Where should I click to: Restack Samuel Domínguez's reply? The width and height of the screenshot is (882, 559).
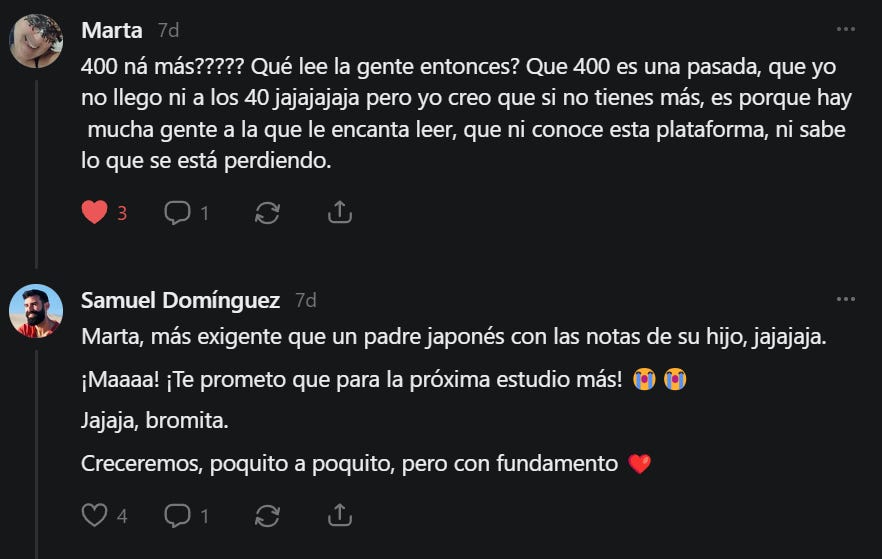[267, 516]
